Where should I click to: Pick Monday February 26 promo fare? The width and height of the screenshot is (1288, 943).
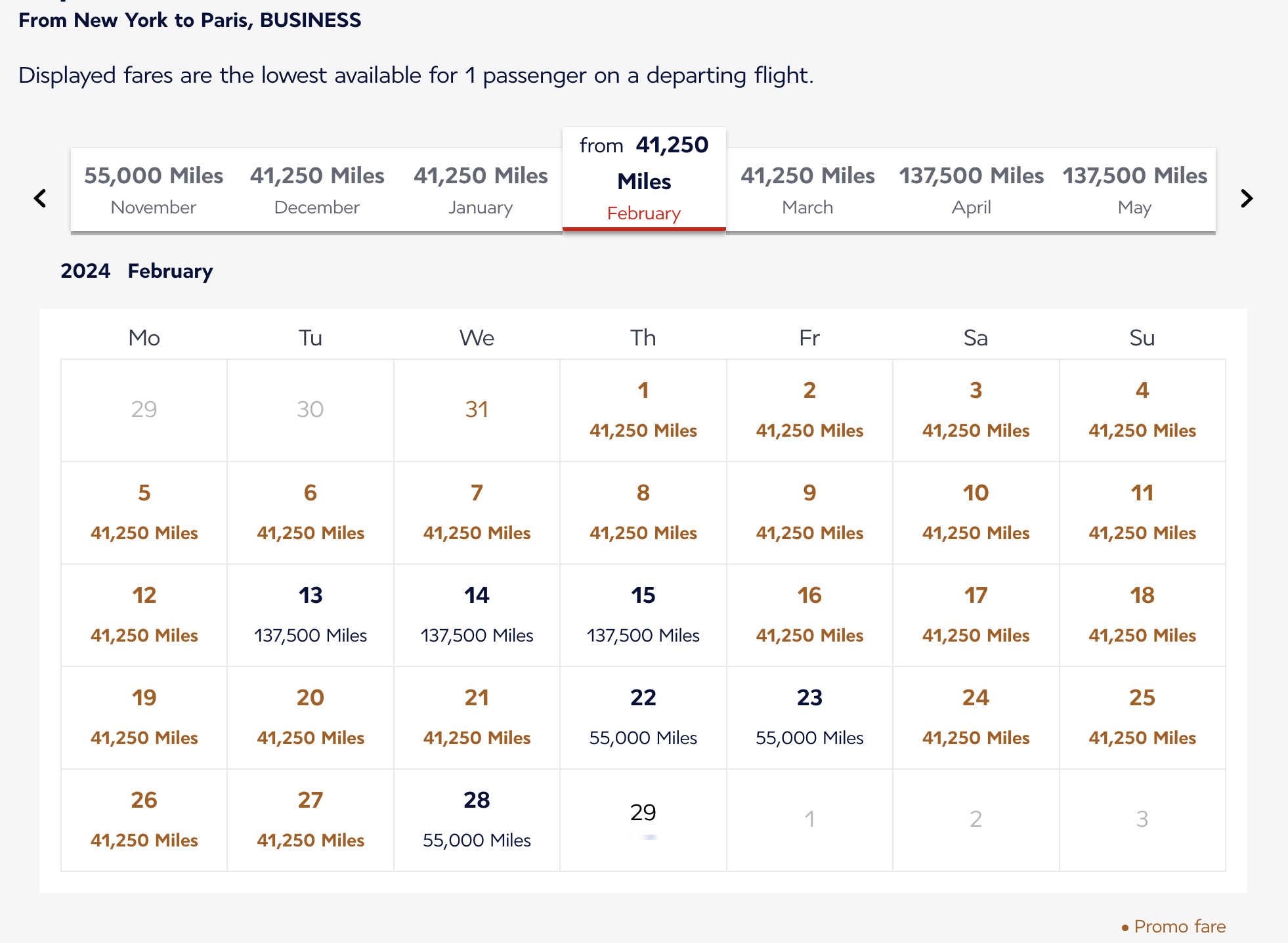coord(144,820)
